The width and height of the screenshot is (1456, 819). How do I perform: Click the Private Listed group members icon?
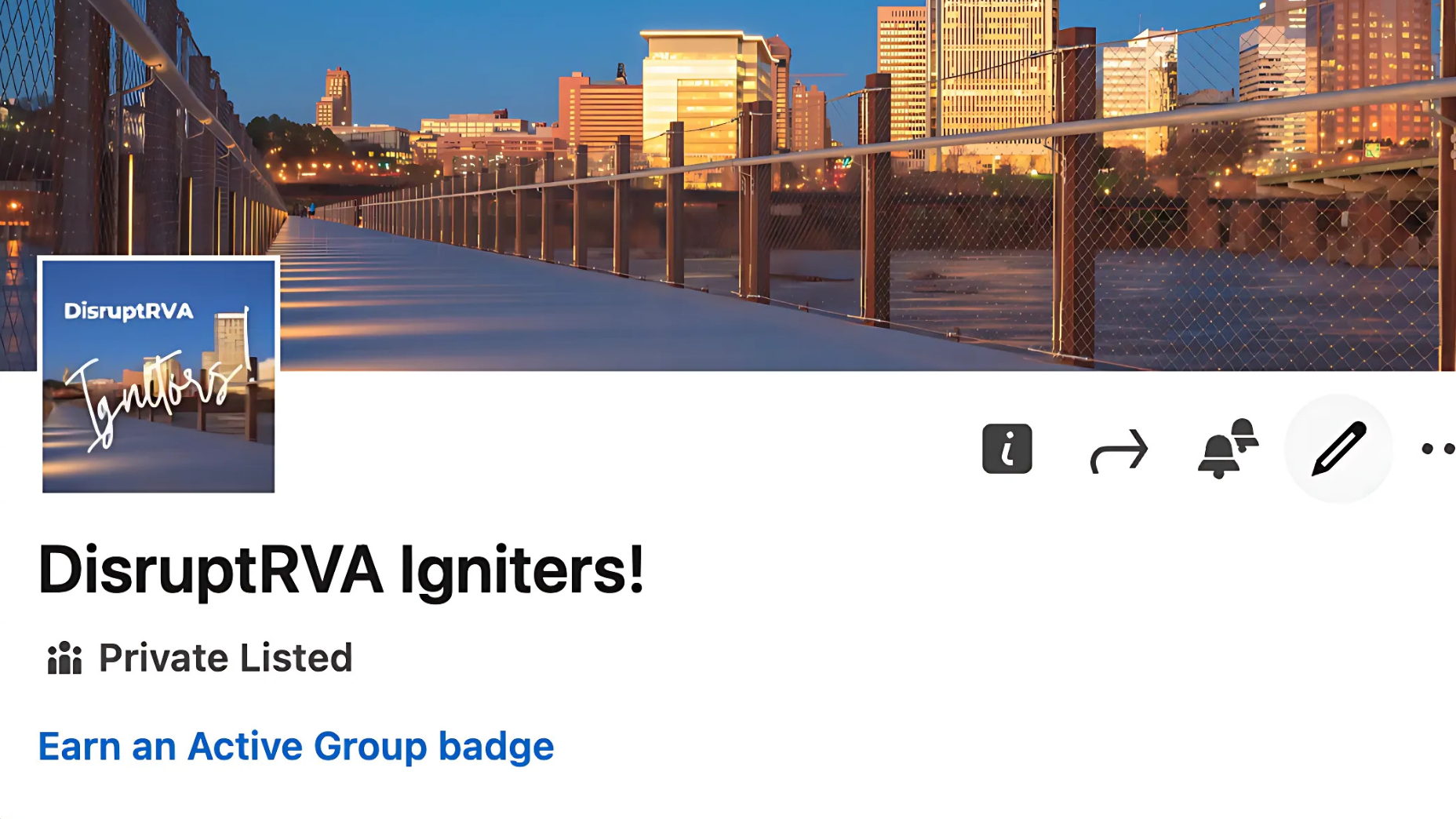pyautogui.click(x=64, y=658)
